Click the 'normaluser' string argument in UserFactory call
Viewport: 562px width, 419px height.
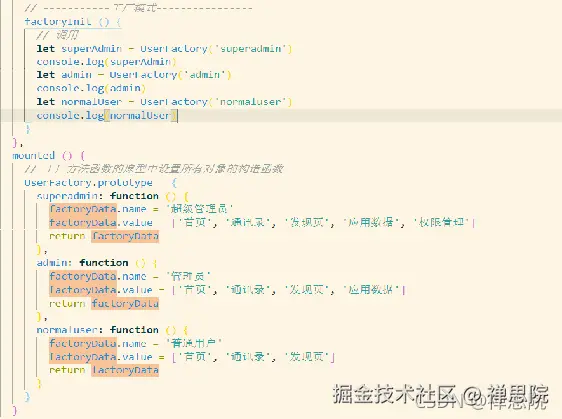pyautogui.click(x=251, y=102)
